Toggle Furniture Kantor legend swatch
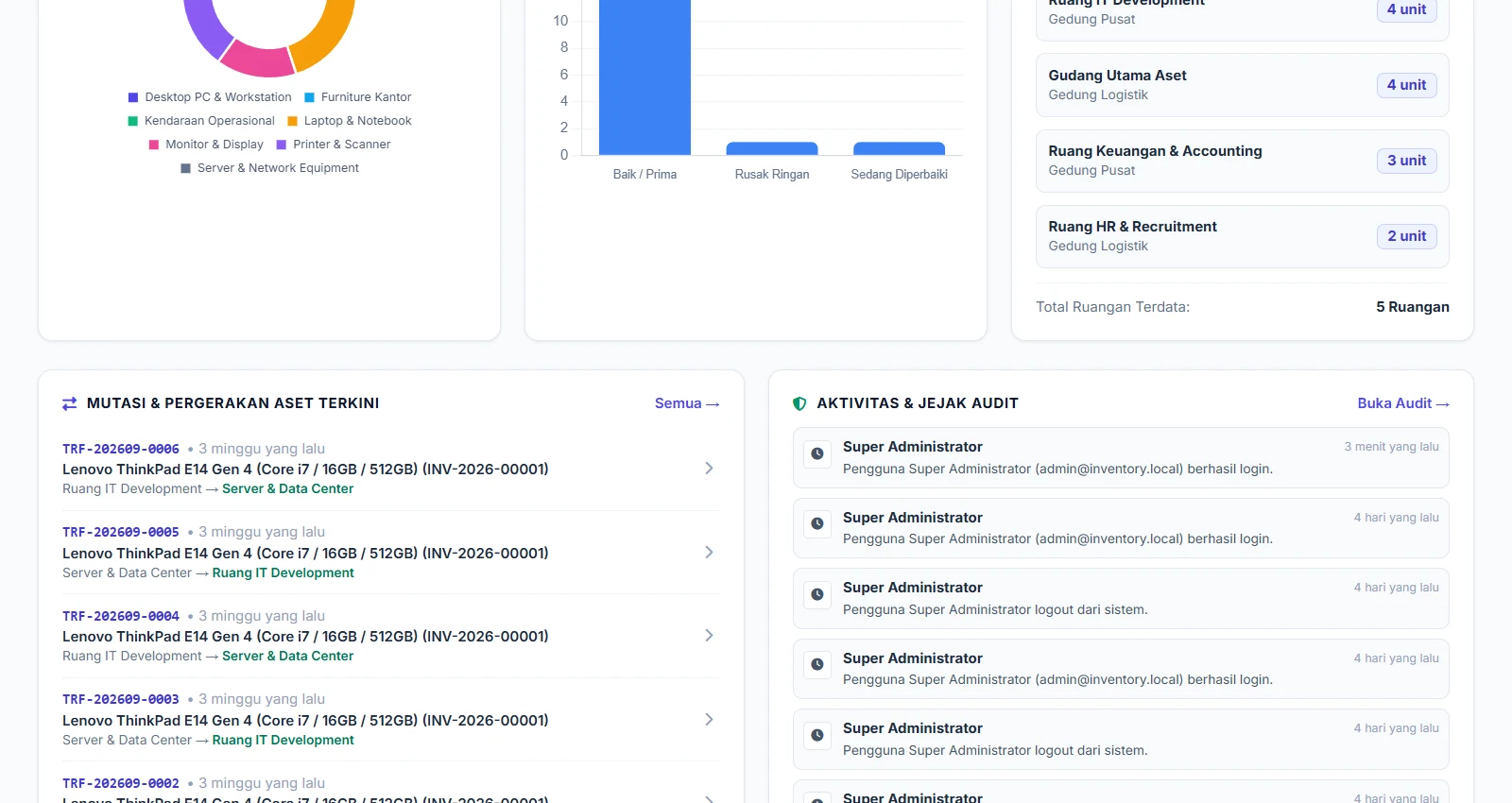 (x=309, y=97)
